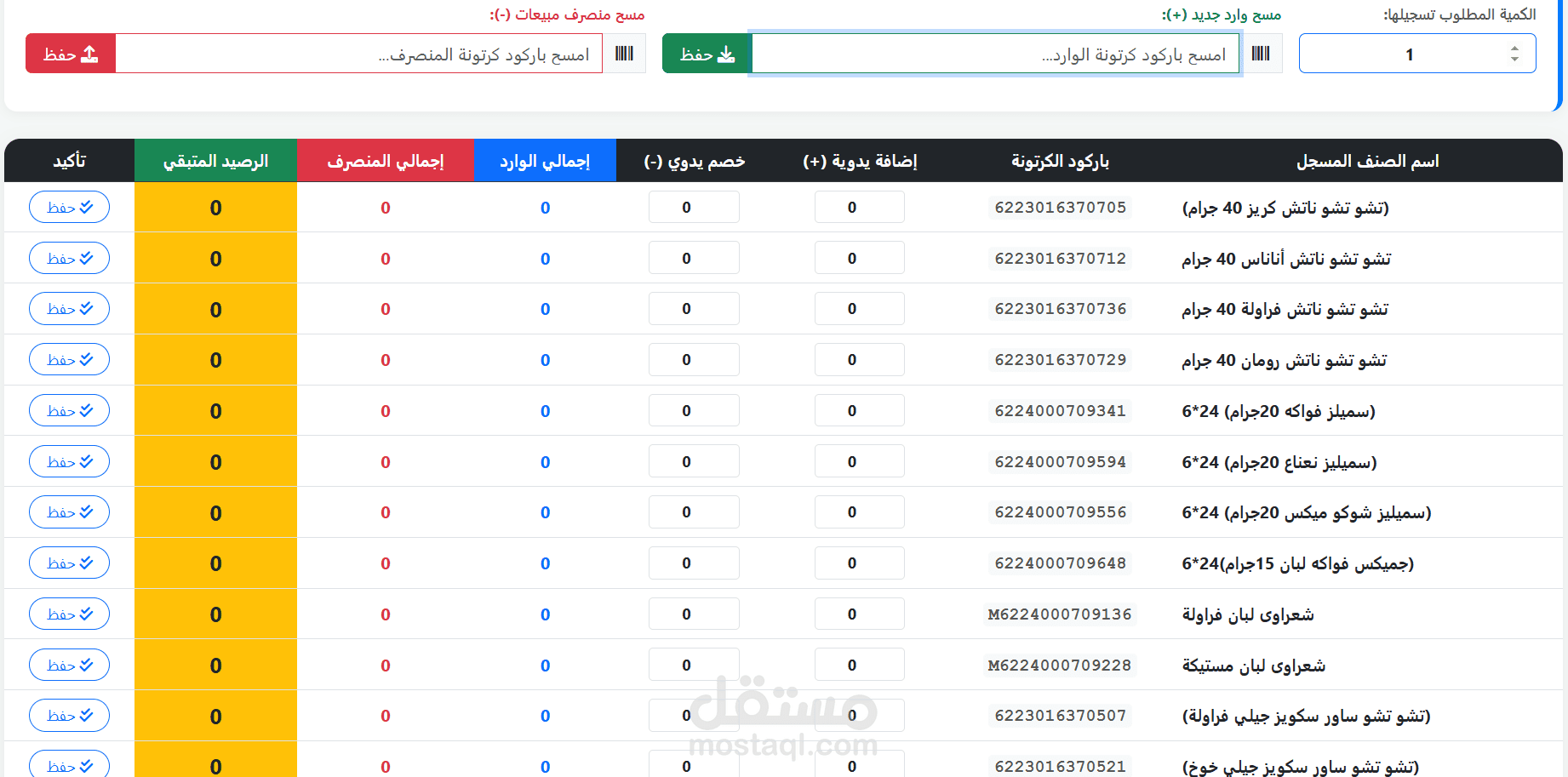Viewport: 1568px width, 777px height.
Task: Select barcode text 6223016370705
Action: coord(1060,208)
